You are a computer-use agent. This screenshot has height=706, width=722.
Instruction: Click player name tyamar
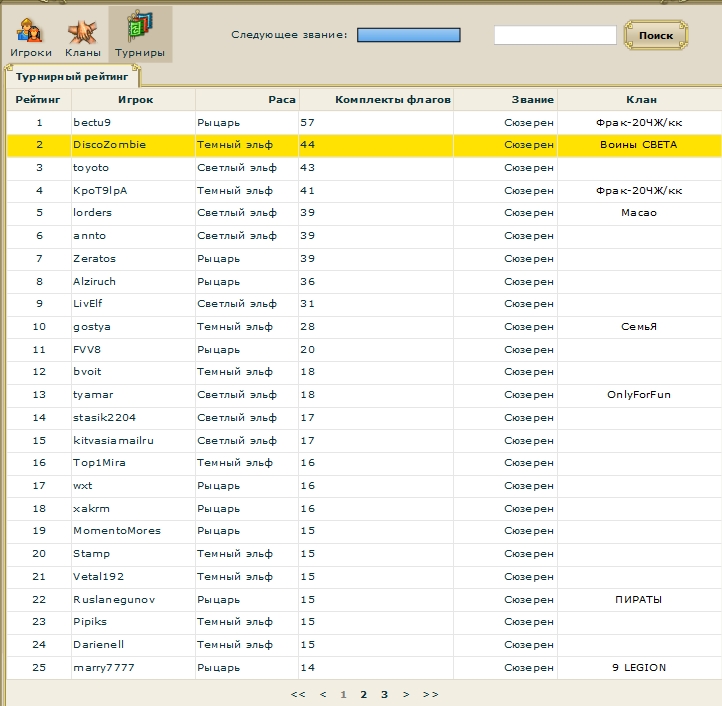[x=93, y=395]
